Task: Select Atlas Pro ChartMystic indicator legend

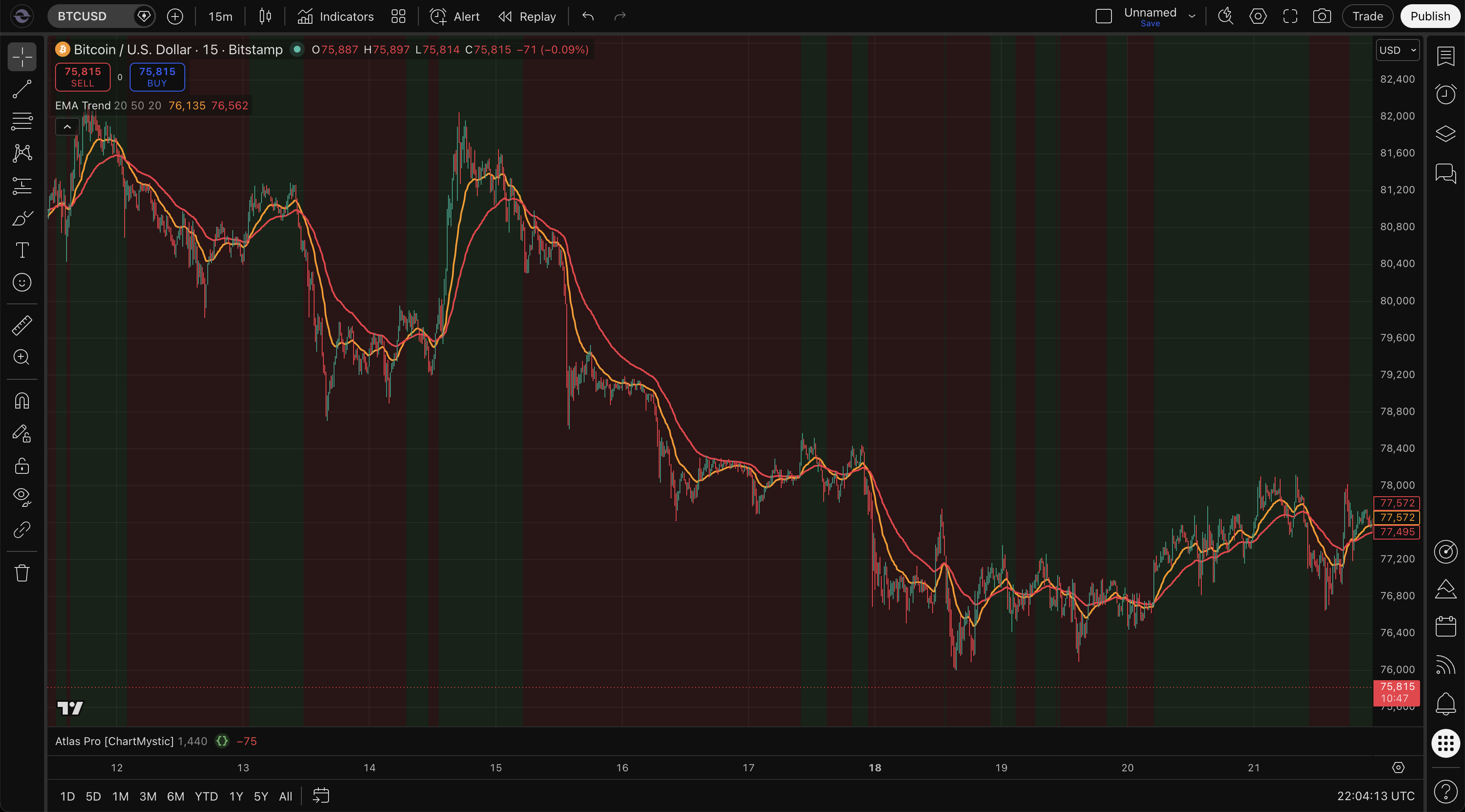Action: (114, 741)
